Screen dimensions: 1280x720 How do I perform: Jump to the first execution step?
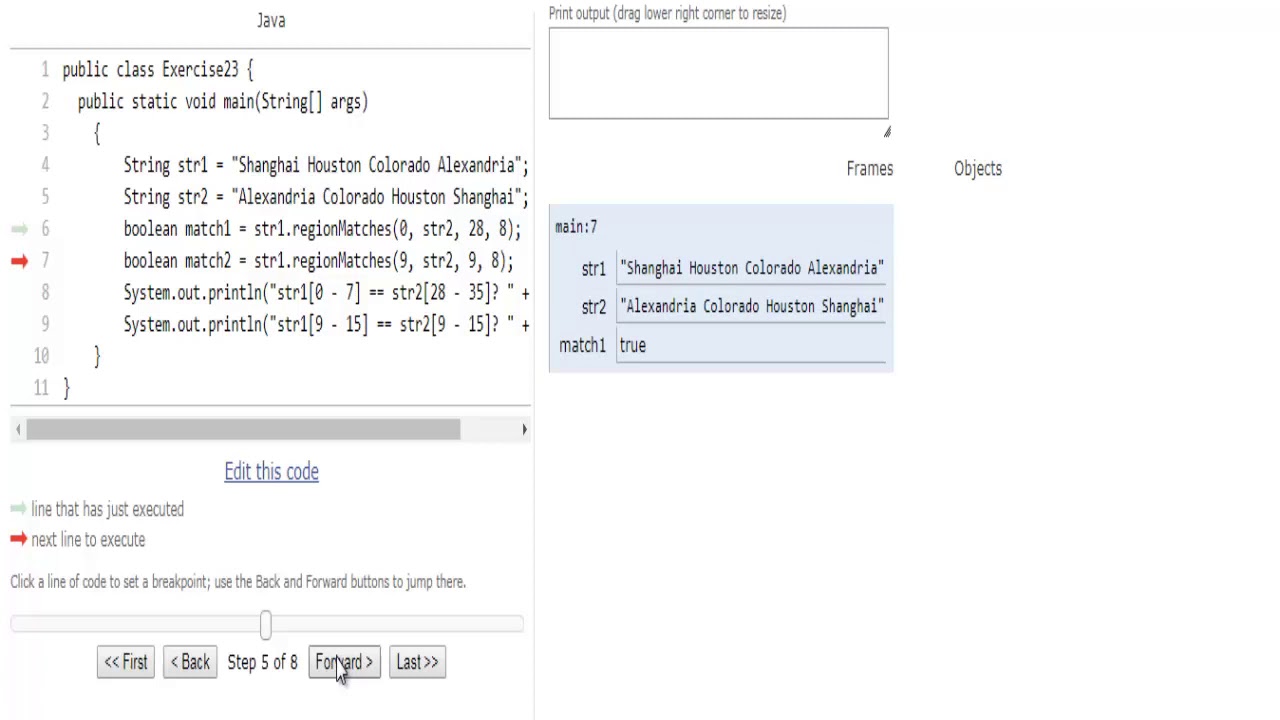(126, 662)
